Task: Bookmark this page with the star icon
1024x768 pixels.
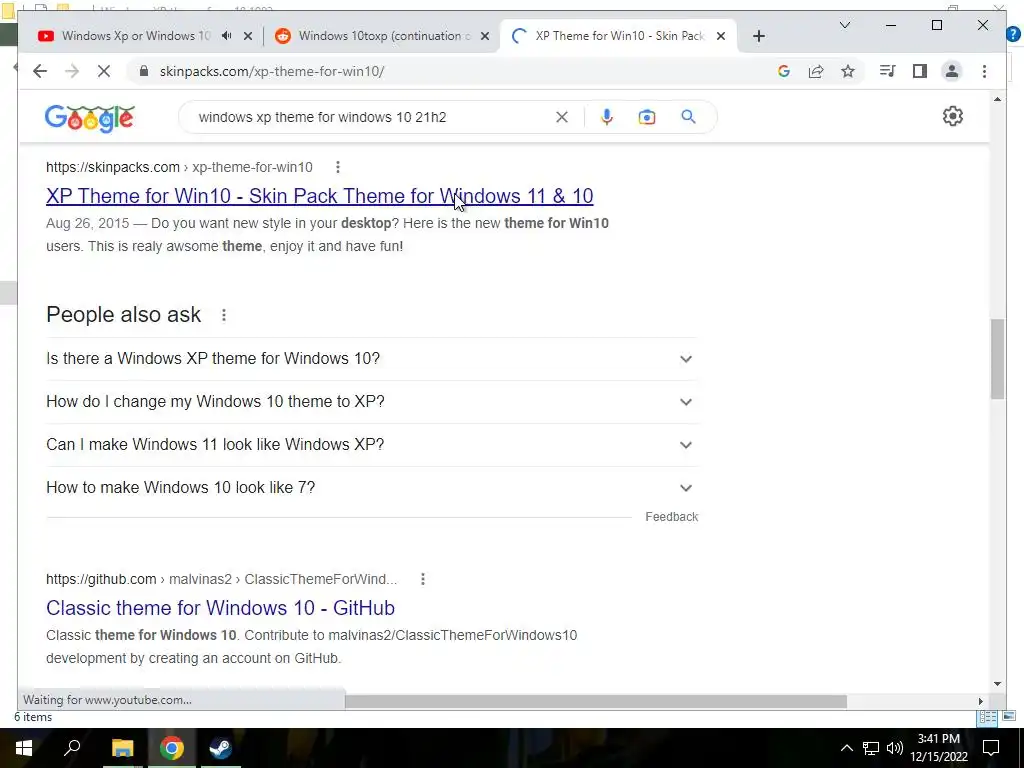Action: point(848,71)
